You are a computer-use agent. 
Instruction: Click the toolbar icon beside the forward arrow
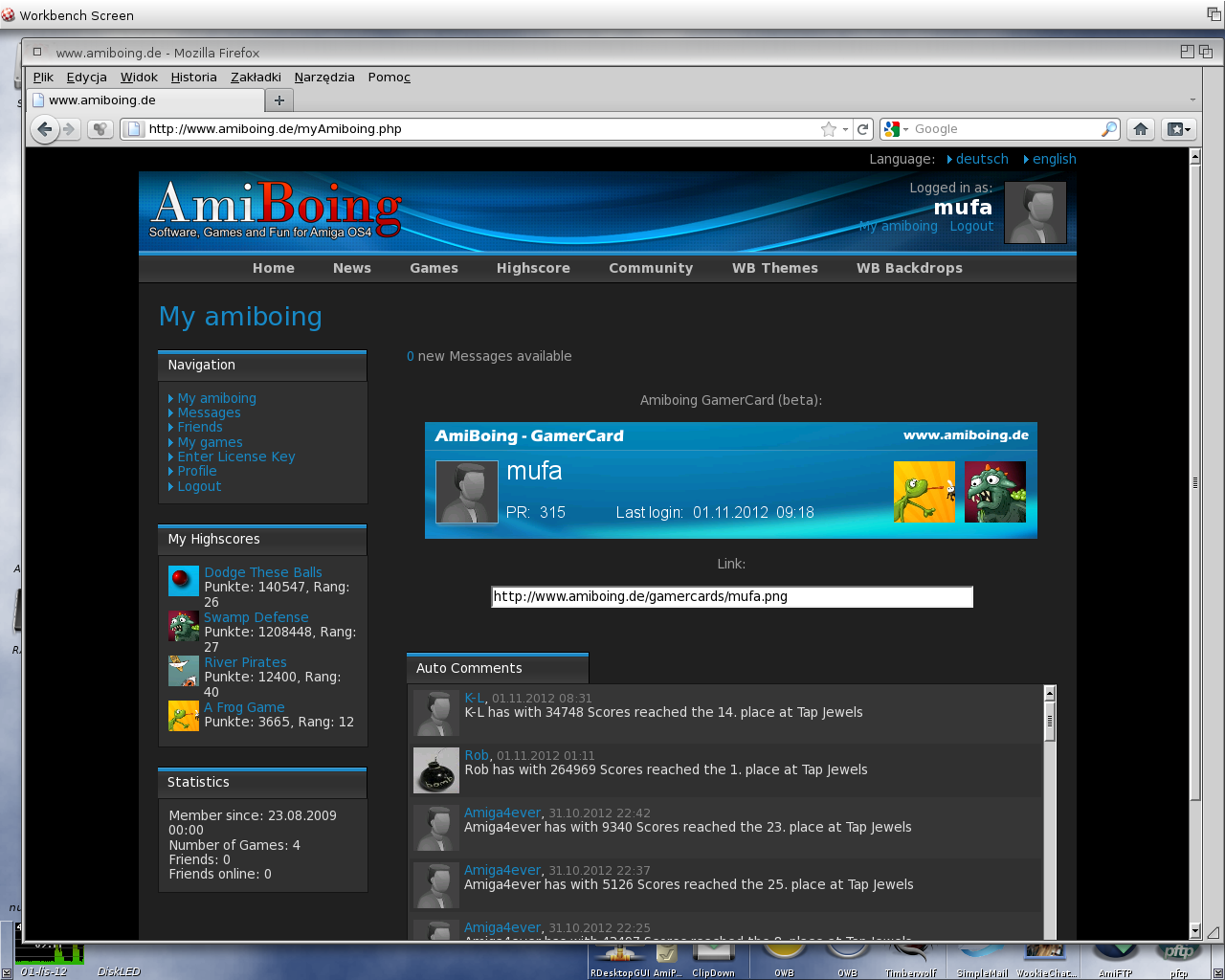[x=100, y=129]
